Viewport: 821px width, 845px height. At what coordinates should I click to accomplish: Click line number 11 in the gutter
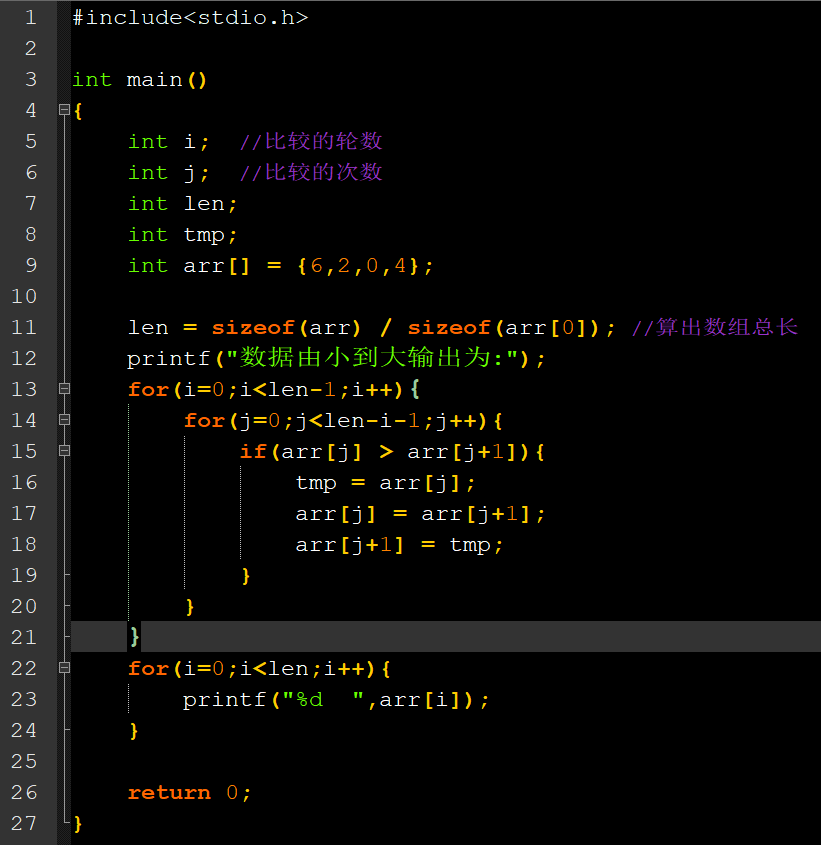pyautogui.click(x=24, y=327)
